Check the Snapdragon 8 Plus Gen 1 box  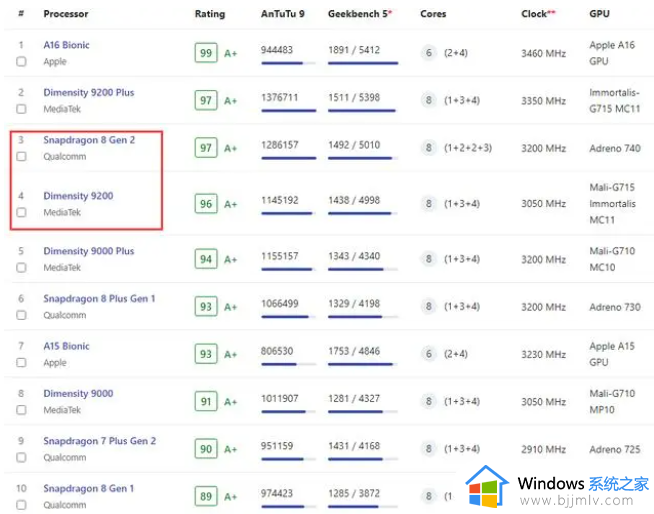pyautogui.click(x=21, y=315)
